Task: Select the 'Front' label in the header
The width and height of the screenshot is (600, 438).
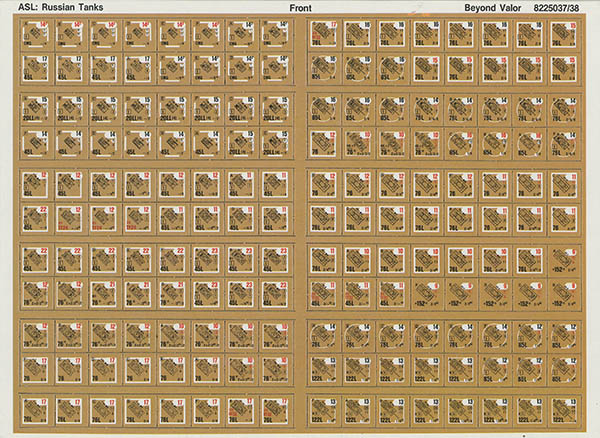Action: [x=300, y=8]
